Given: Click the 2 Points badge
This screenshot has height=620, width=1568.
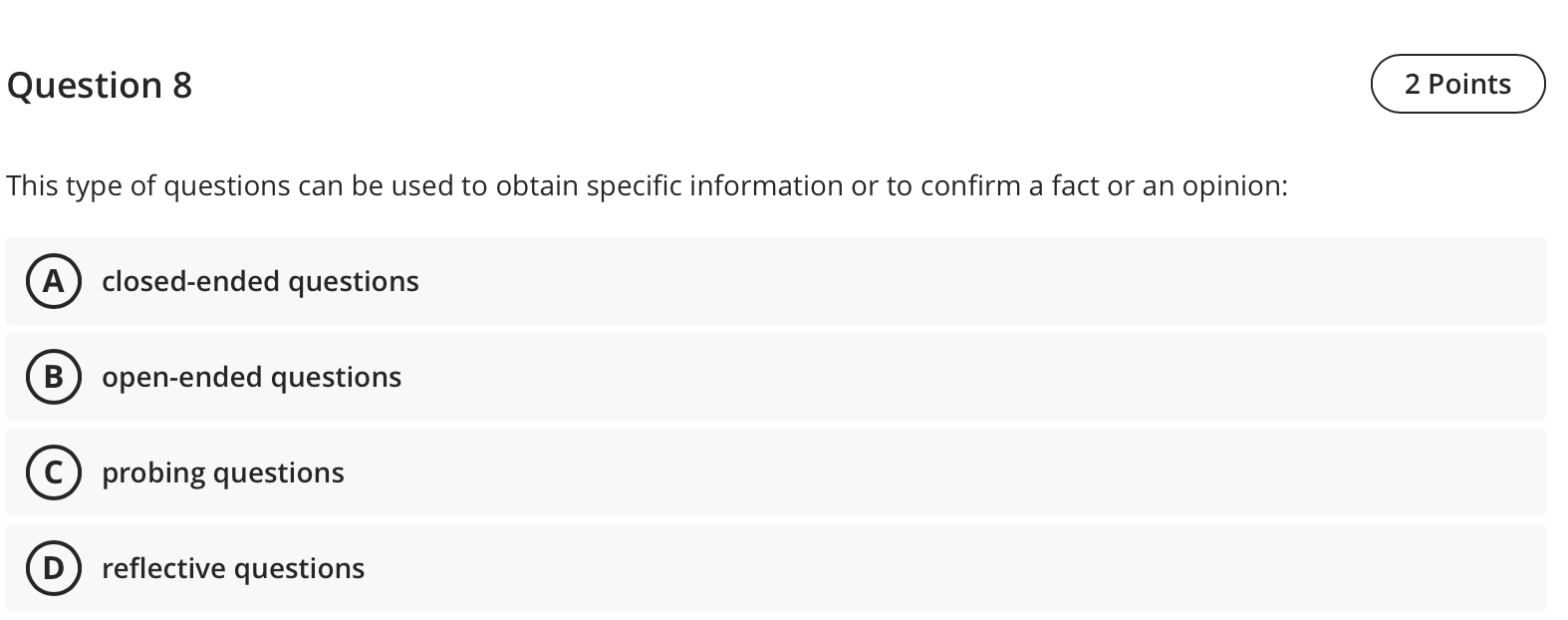Looking at the screenshot, I should pyautogui.click(x=1456, y=84).
